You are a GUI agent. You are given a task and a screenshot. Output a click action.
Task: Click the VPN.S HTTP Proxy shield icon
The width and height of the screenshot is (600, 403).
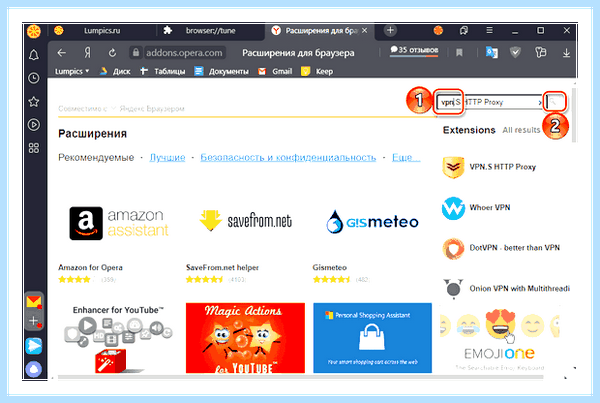click(453, 167)
